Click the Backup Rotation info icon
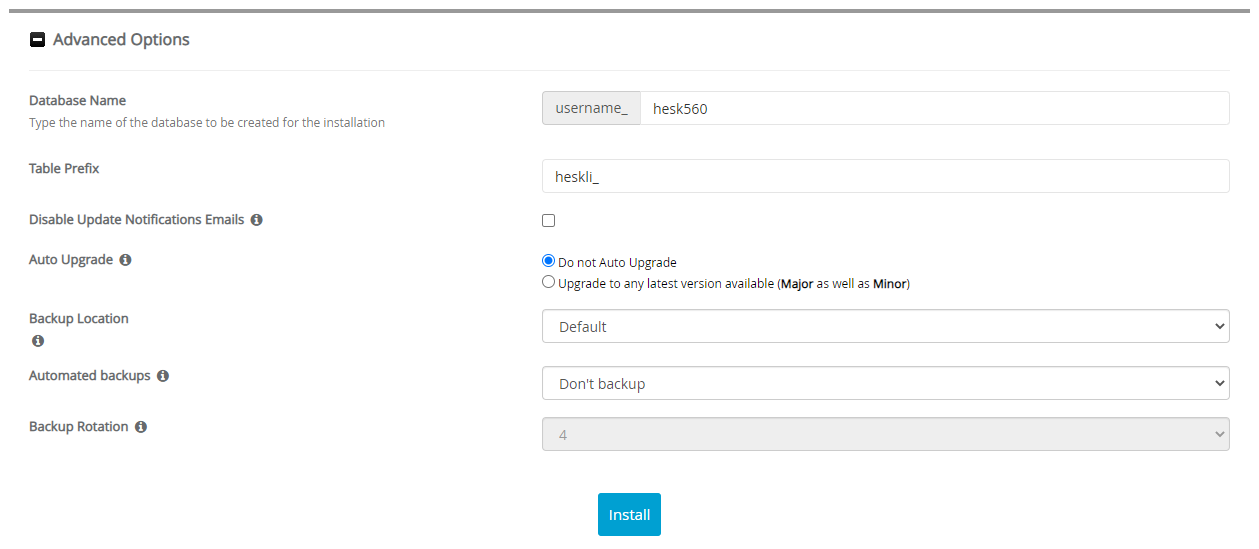1259x549 pixels. point(141,427)
